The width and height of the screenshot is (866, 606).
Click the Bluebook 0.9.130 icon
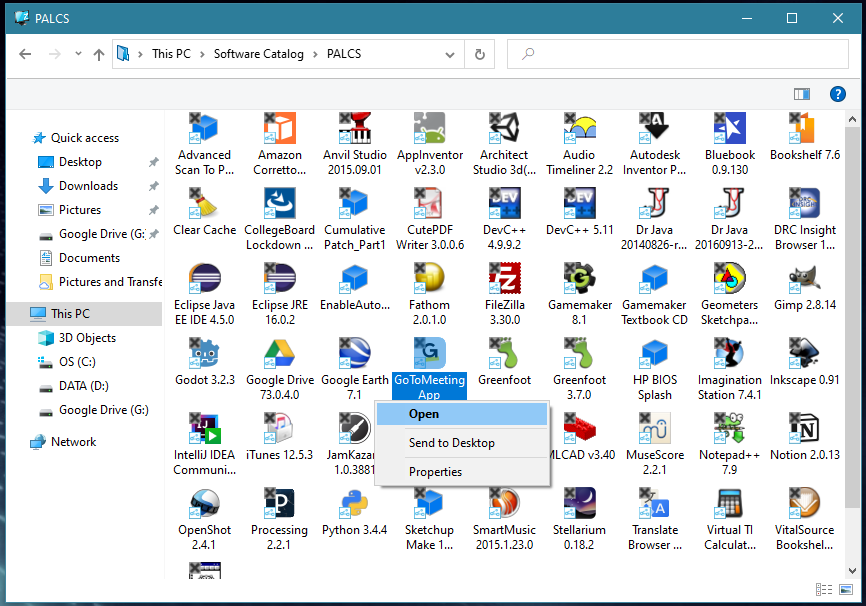pyautogui.click(x=730, y=128)
